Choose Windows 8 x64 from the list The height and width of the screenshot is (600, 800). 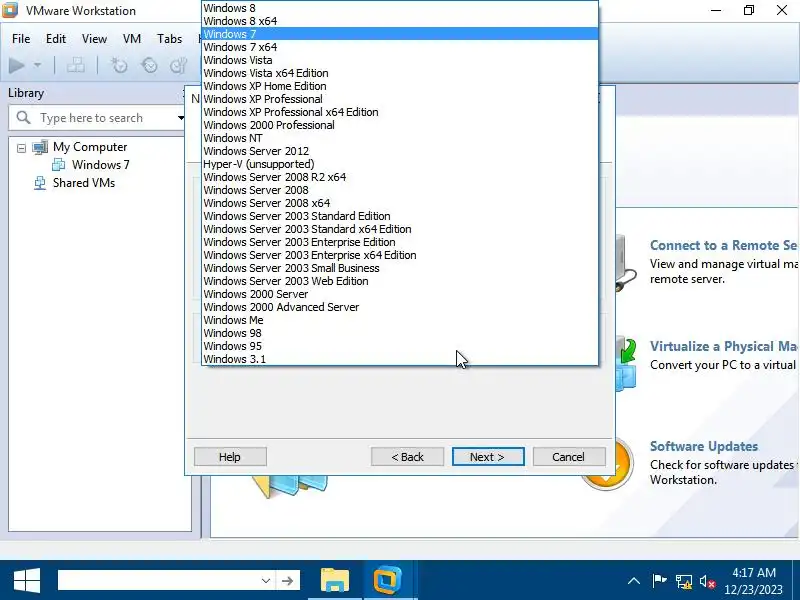pyautogui.click(x=400, y=21)
